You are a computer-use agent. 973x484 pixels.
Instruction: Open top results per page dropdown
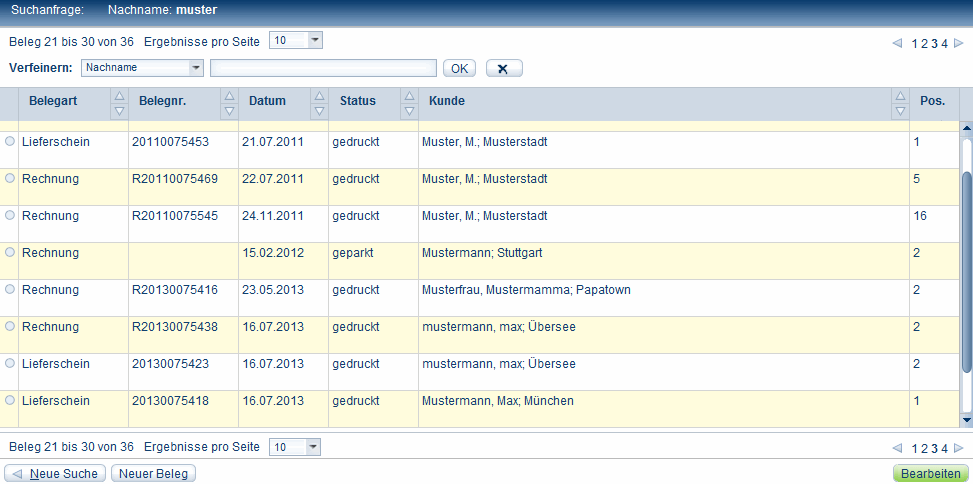pos(315,41)
